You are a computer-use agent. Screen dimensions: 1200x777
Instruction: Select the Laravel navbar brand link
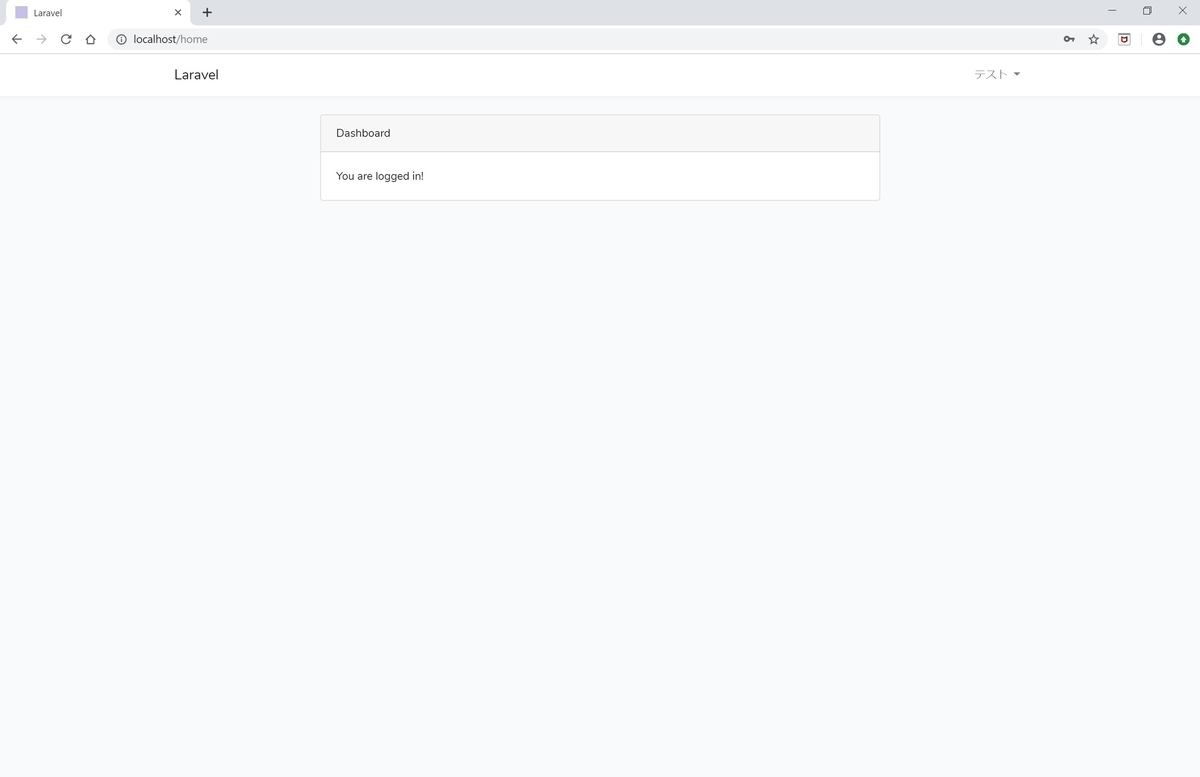click(x=196, y=74)
